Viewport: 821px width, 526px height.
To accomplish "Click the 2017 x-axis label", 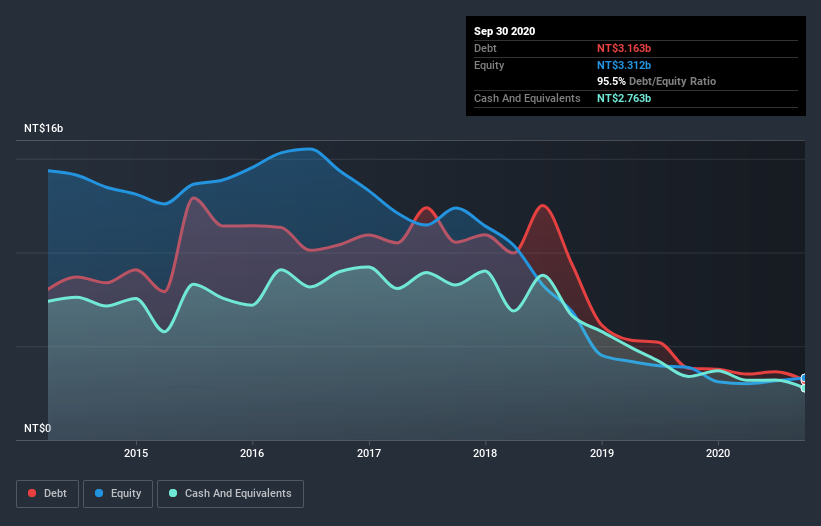I will click(369, 453).
